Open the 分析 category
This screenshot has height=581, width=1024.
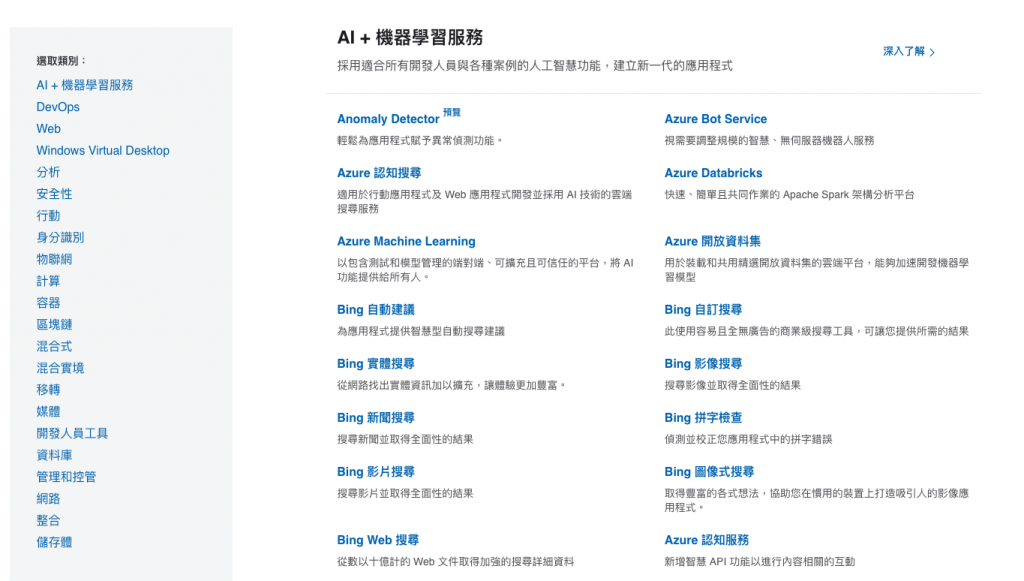tap(48, 172)
